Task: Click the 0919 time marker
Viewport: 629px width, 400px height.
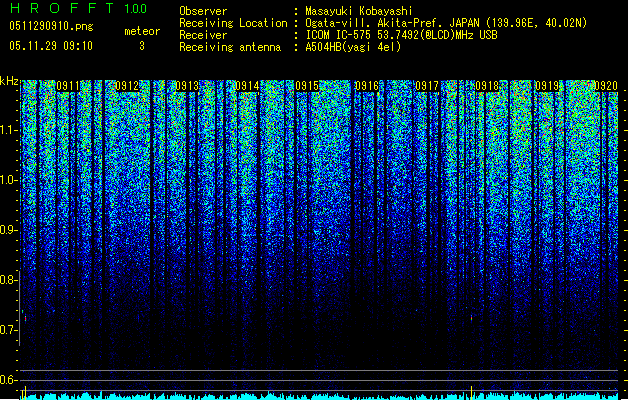Action: click(x=547, y=86)
